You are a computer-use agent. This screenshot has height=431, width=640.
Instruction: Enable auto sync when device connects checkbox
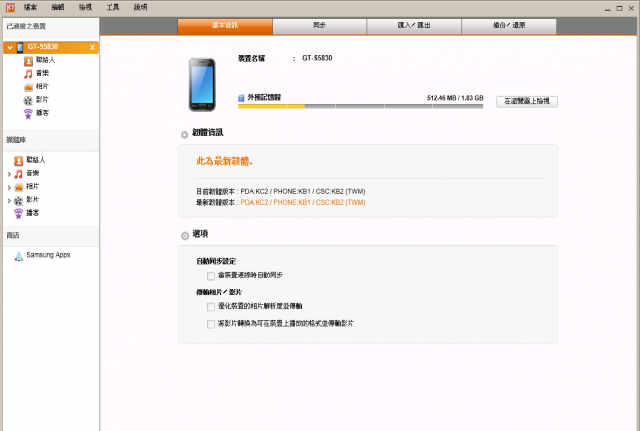pyautogui.click(x=211, y=276)
